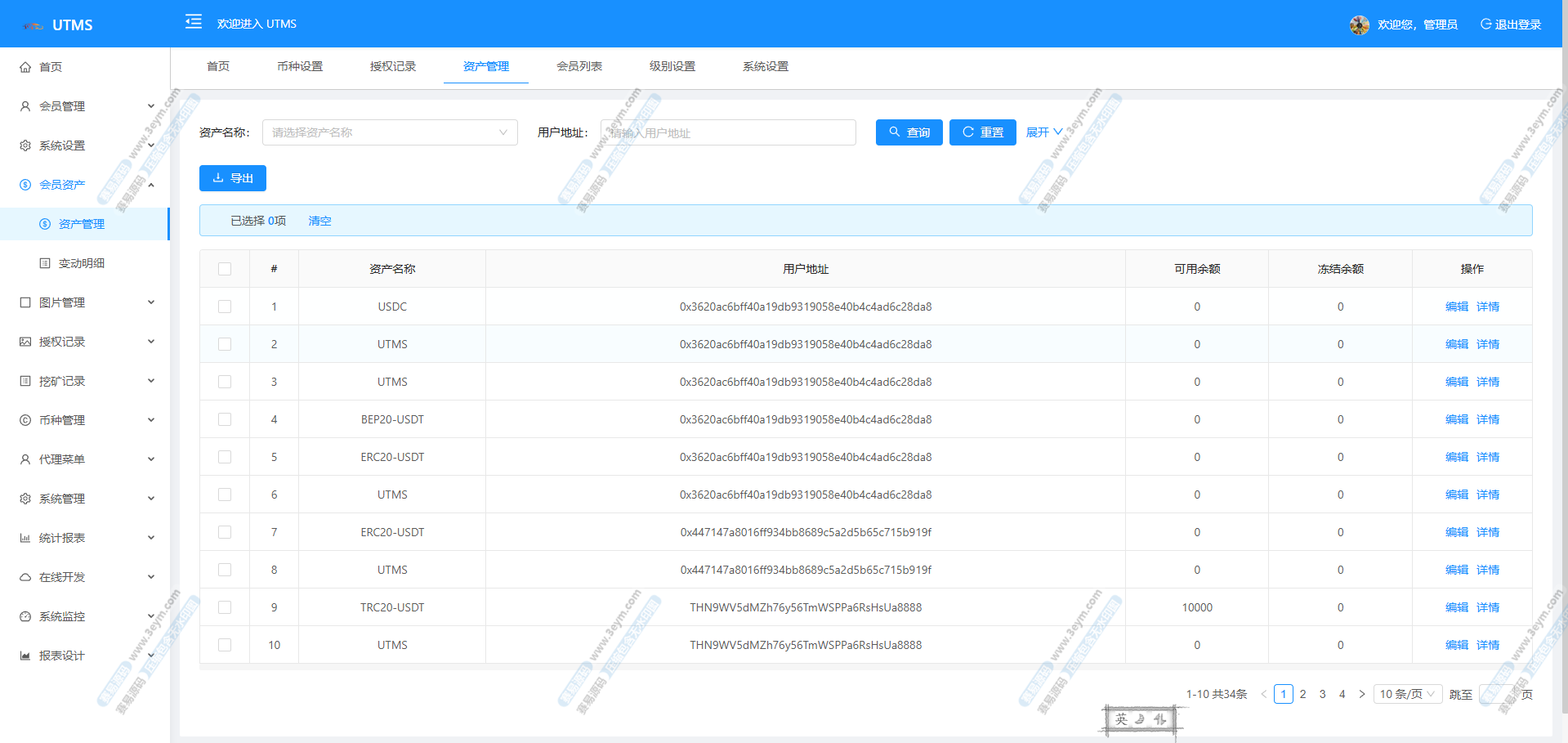
Task: Click the 查询 search button
Action: coord(909,132)
